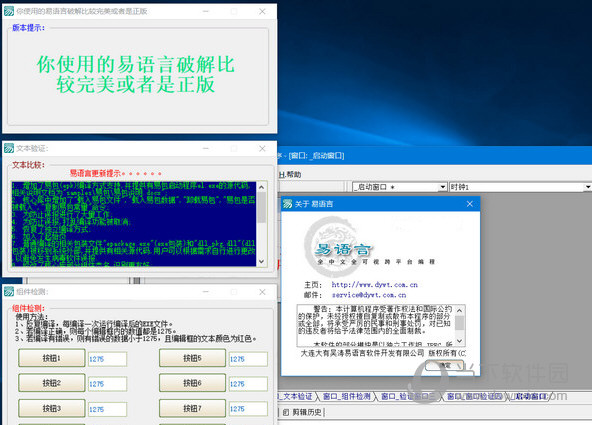
Task: Click the app icon in the 文本验证 window title bar
Action: point(9,148)
